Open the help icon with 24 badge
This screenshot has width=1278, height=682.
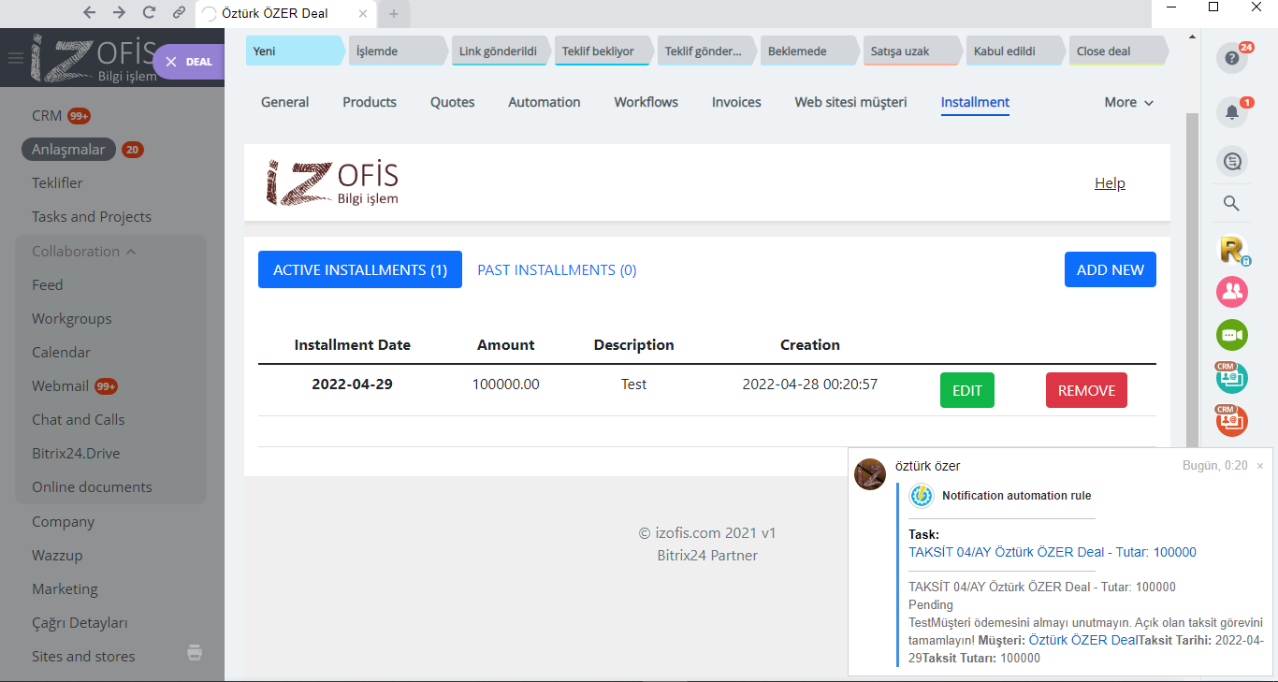click(1231, 58)
